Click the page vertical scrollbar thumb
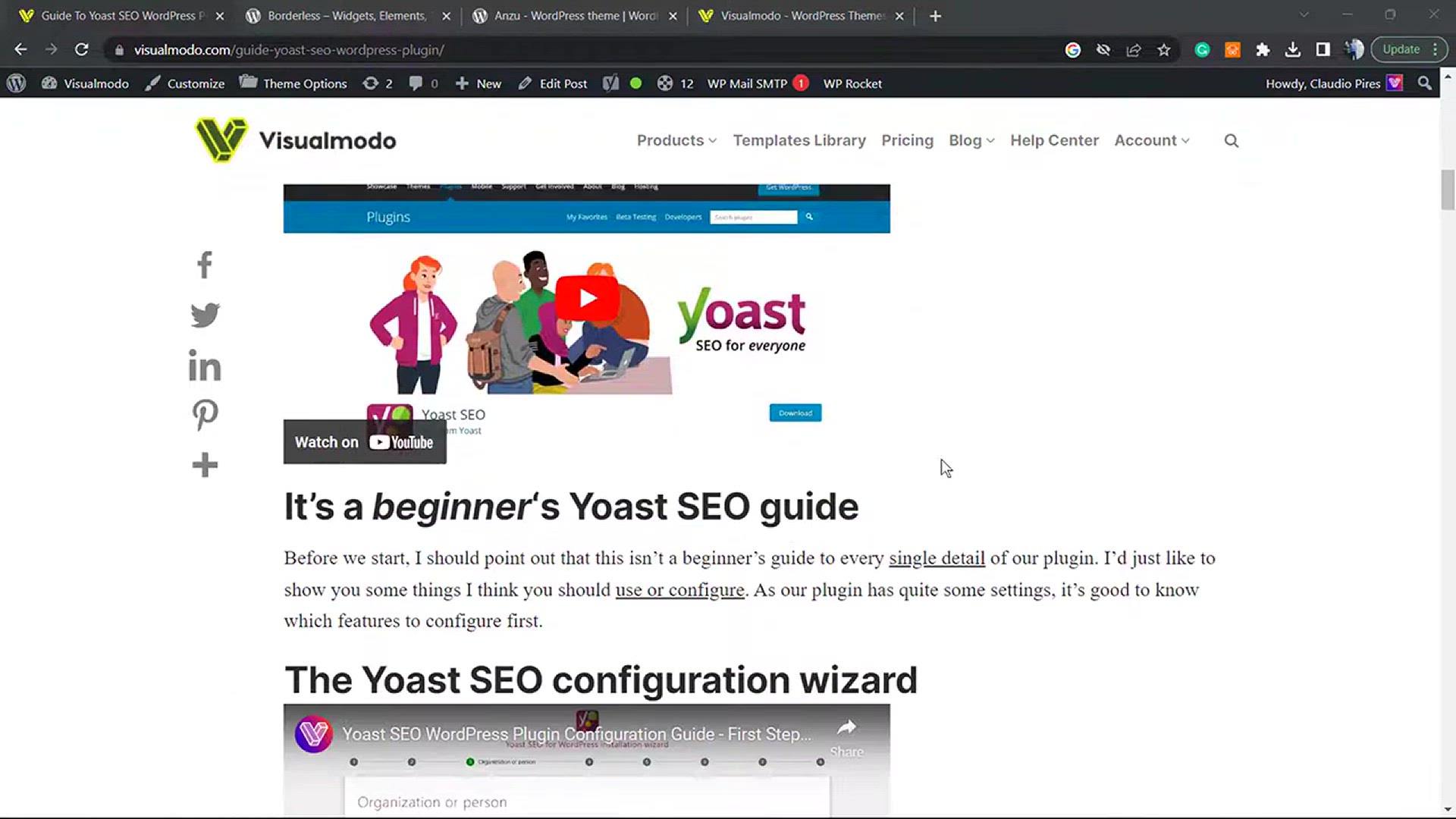Screen dimensions: 1456x819 pyautogui.click(x=1448, y=190)
